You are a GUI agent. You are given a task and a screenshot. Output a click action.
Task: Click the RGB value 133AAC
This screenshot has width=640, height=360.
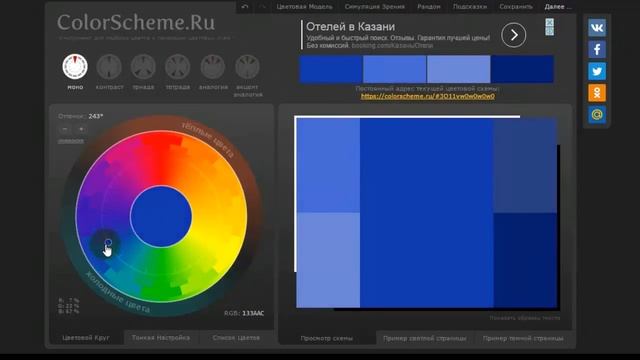pos(253,313)
